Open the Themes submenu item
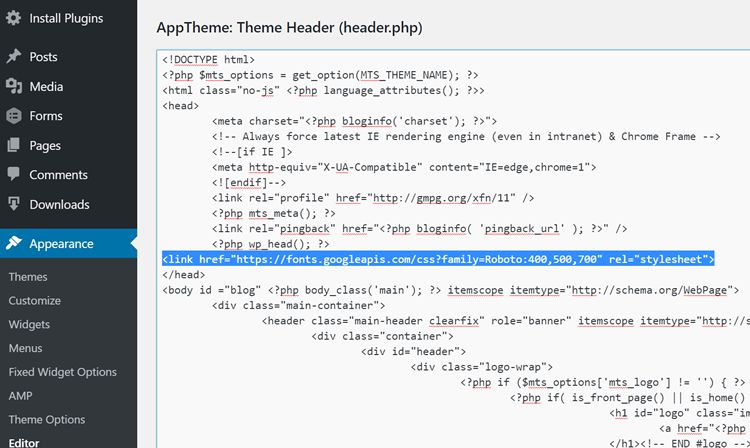Viewport: 750px width, 448px height. 28,277
